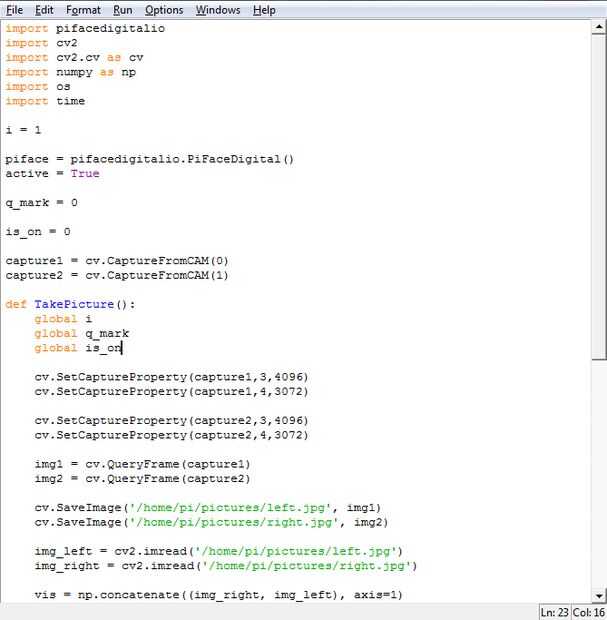Open the Windows menu

[218, 10]
